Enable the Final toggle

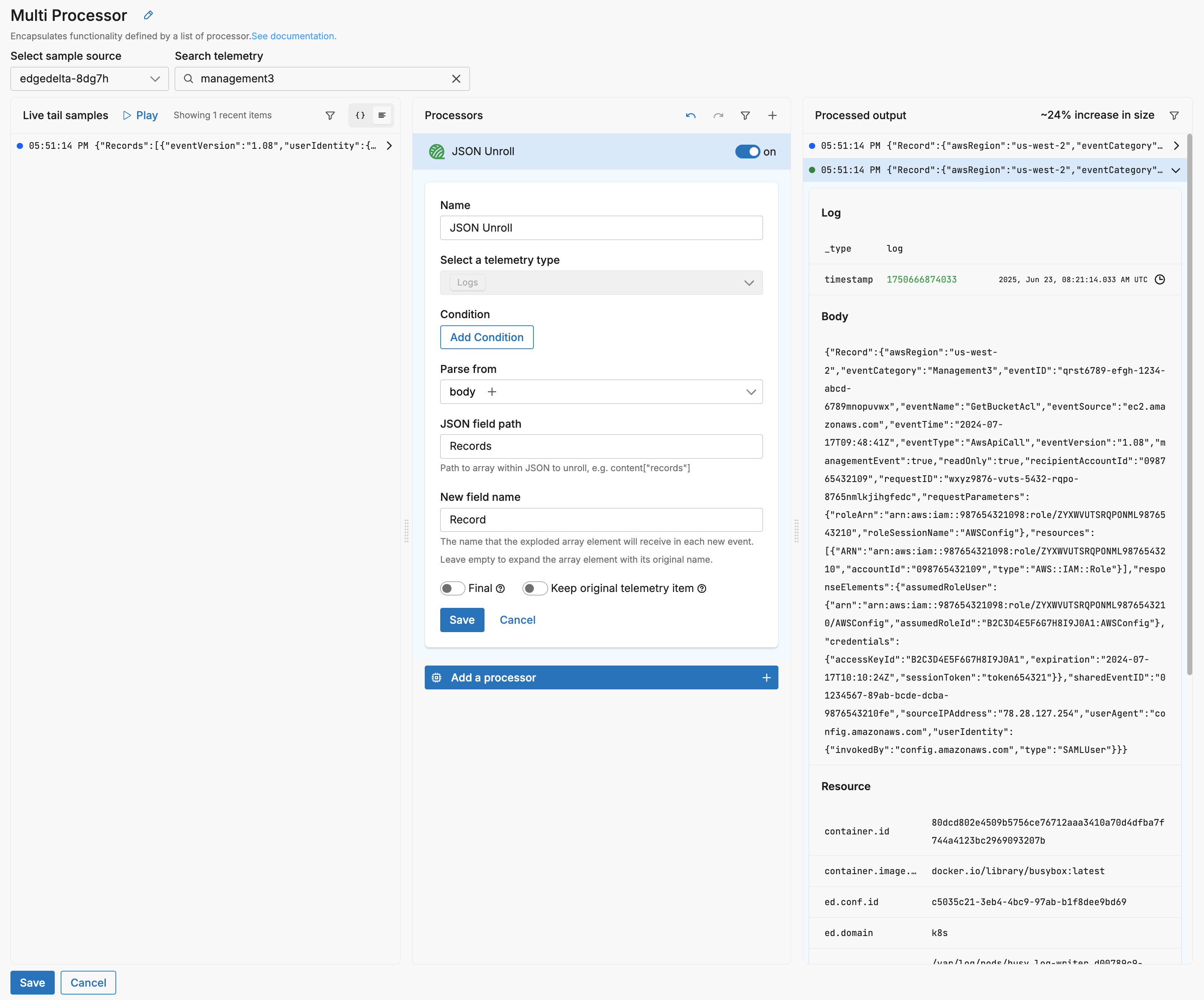tap(452, 589)
